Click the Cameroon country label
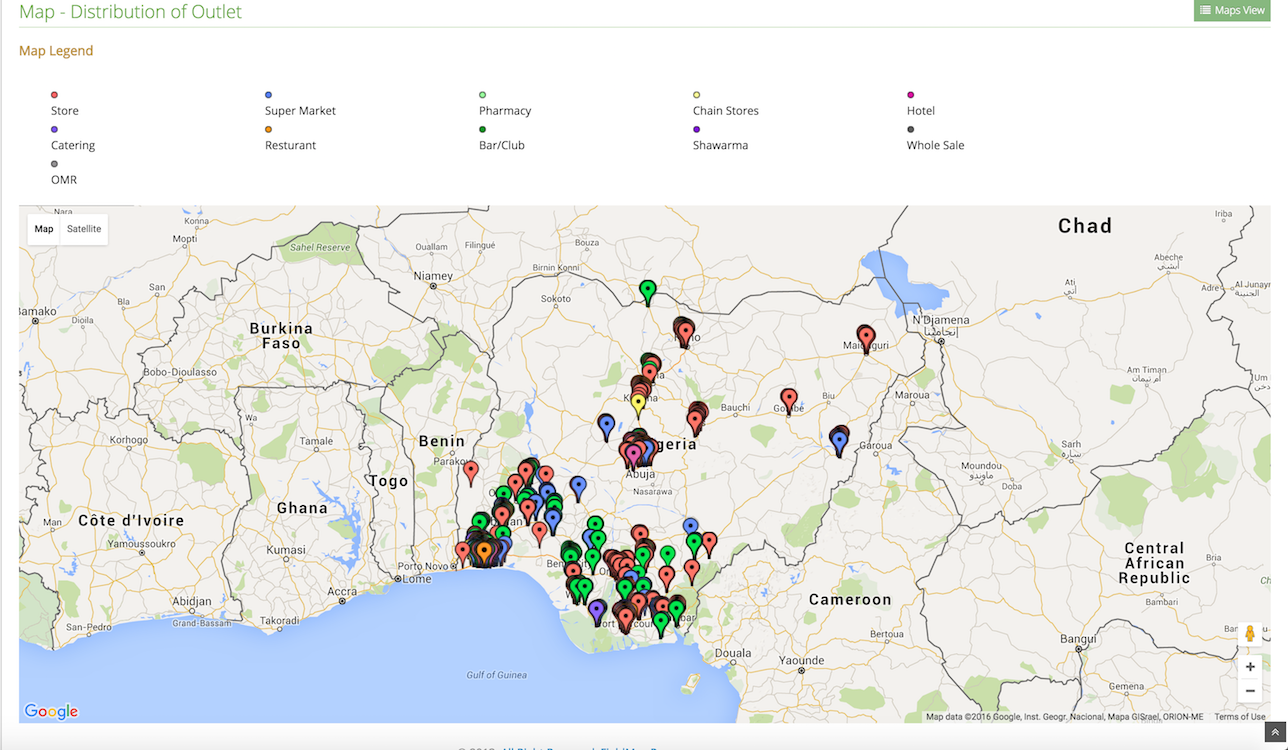The height and width of the screenshot is (750, 1288). click(850, 599)
